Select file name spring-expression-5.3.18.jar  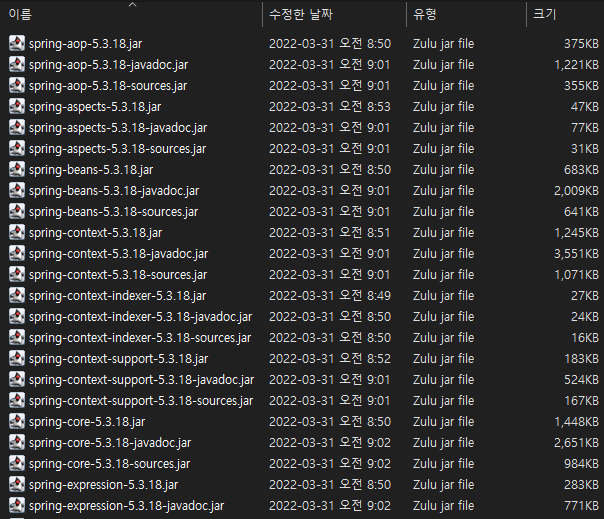click(x=104, y=485)
